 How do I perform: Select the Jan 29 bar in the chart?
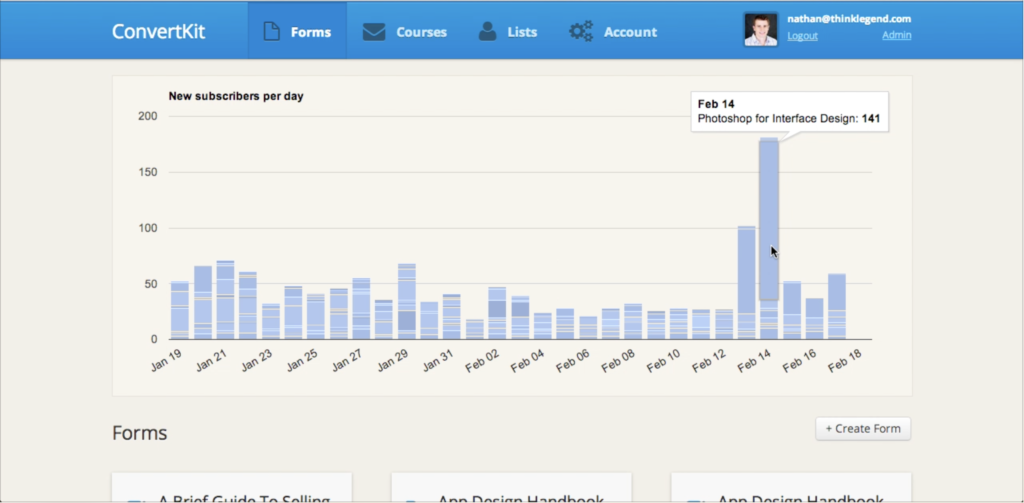coord(406,300)
